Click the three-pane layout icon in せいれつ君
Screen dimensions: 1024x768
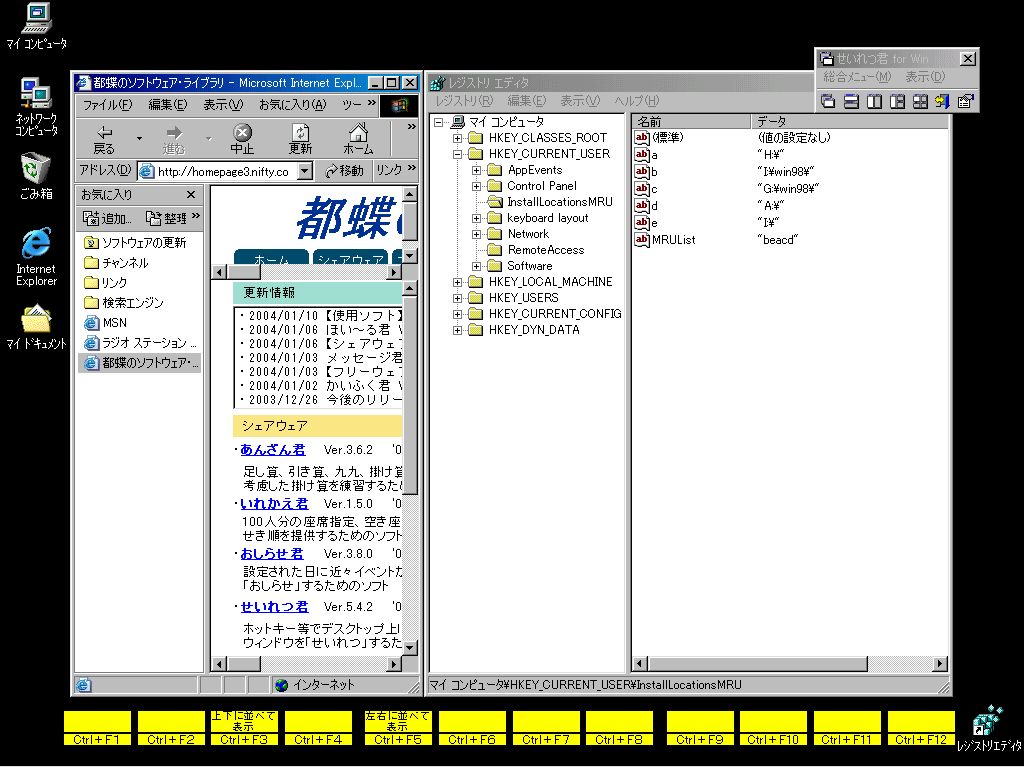897,101
